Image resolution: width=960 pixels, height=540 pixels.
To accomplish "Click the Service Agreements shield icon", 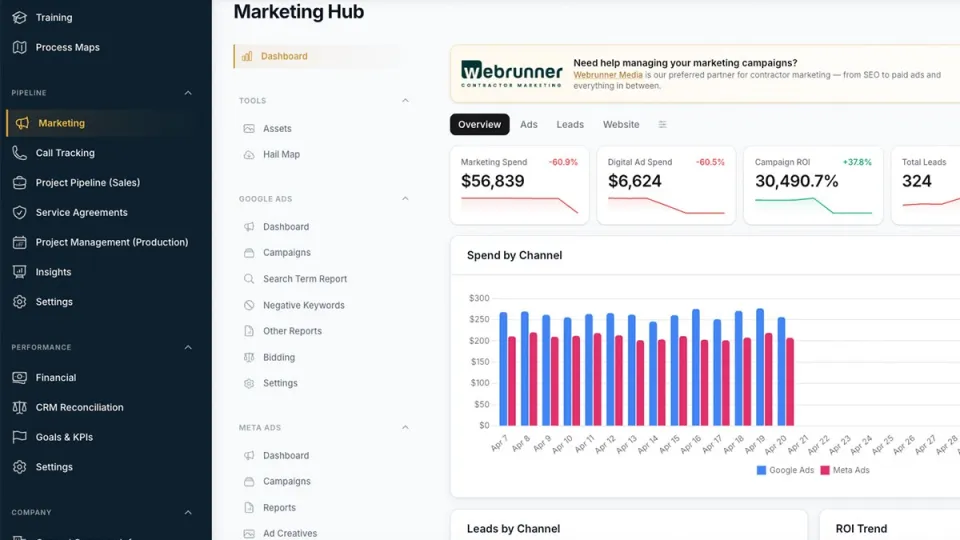I will tap(20, 212).
